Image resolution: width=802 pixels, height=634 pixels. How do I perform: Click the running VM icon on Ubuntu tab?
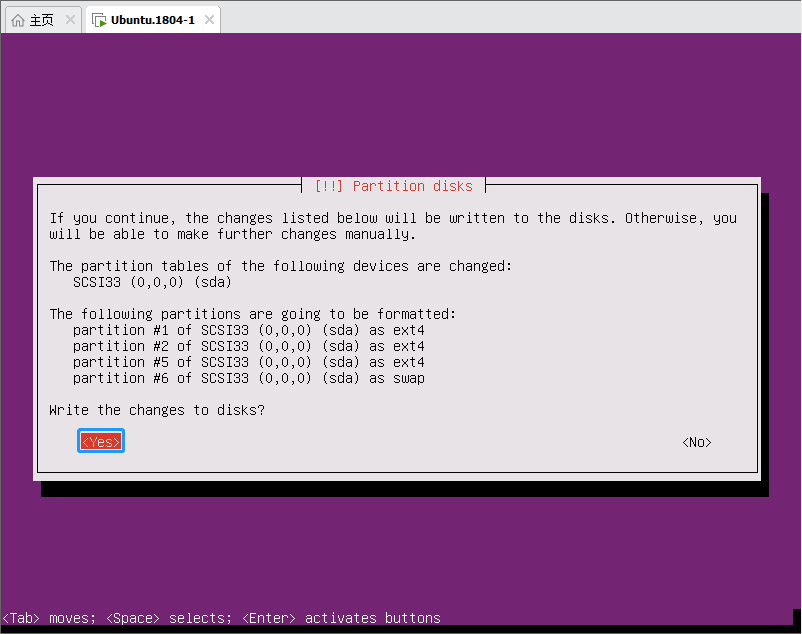99,20
